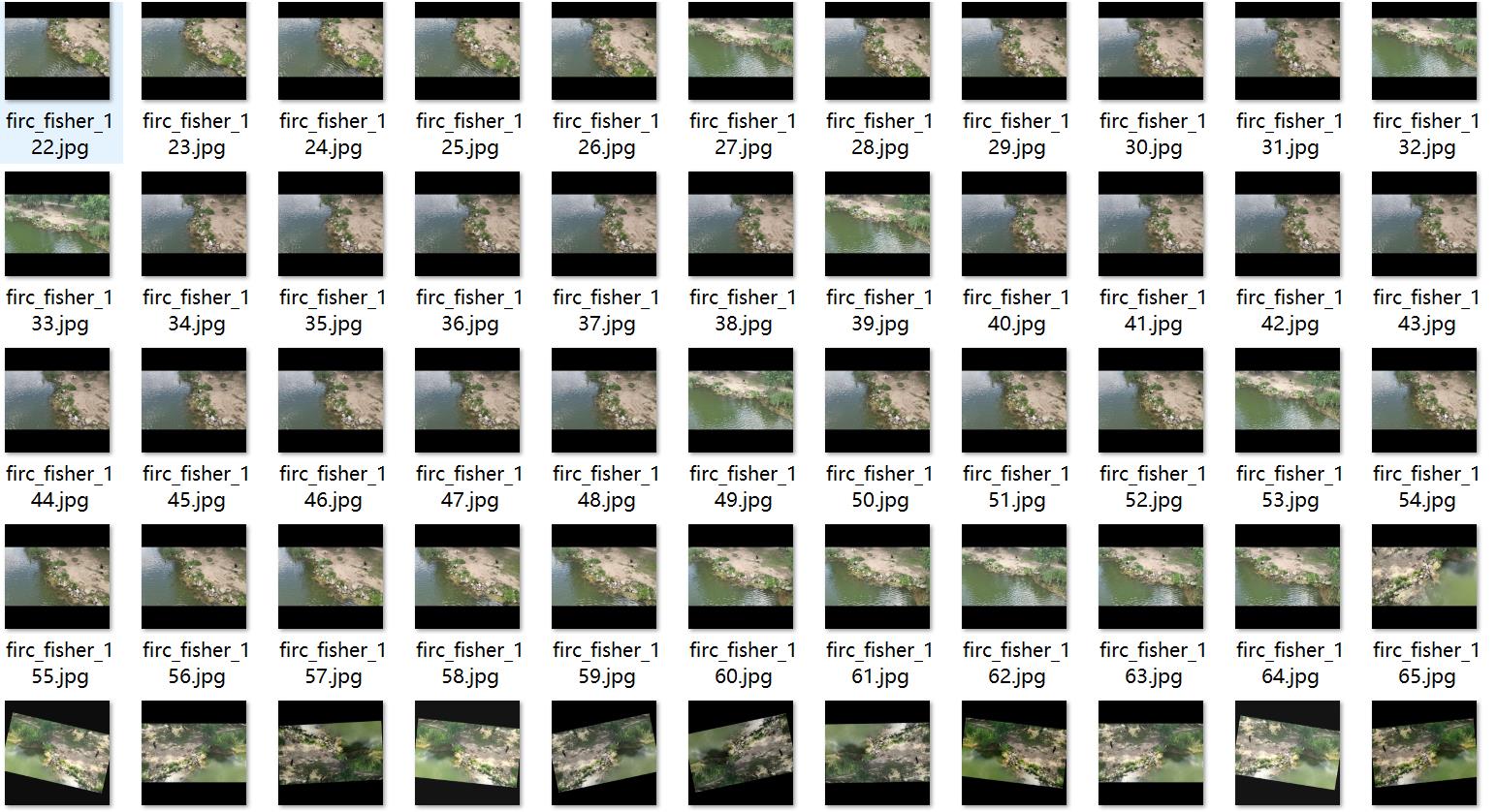Viewport: 1497px width, 812px height.
Task: Select firc_fisher_141.jpg thumbnail
Action: pos(1151,224)
